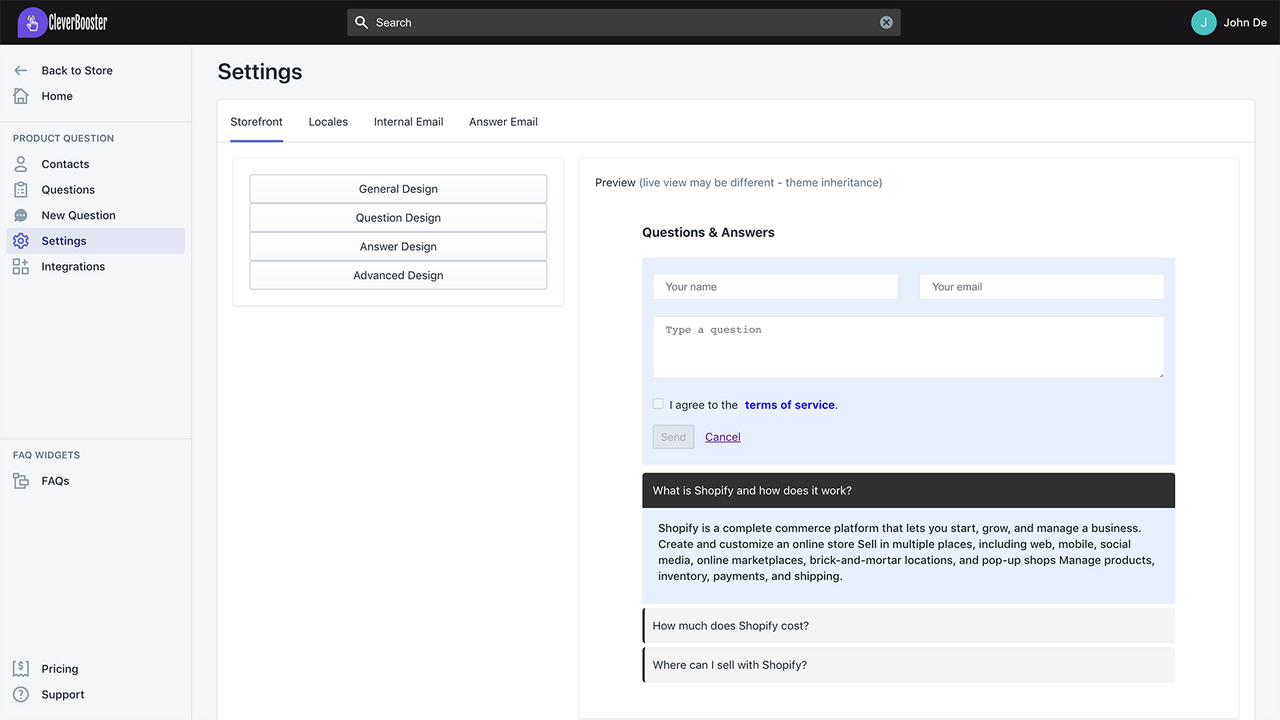Collapse 'What is Shopify and how does it work?'
Viewport: 1280px width, 720px height.
coord(908,490)
